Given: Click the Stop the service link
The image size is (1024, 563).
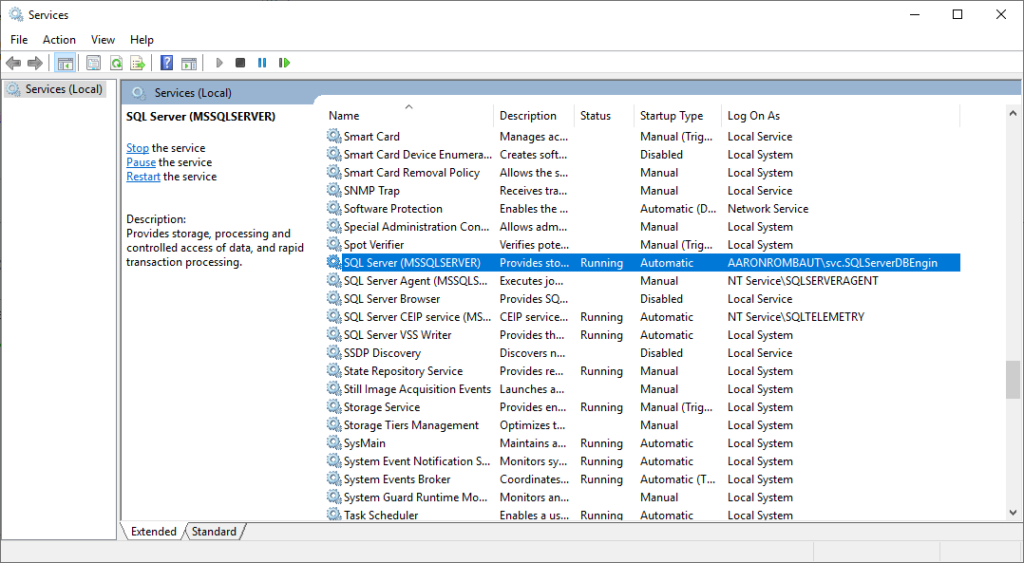Looking at the screenshot, I should 137,148.
